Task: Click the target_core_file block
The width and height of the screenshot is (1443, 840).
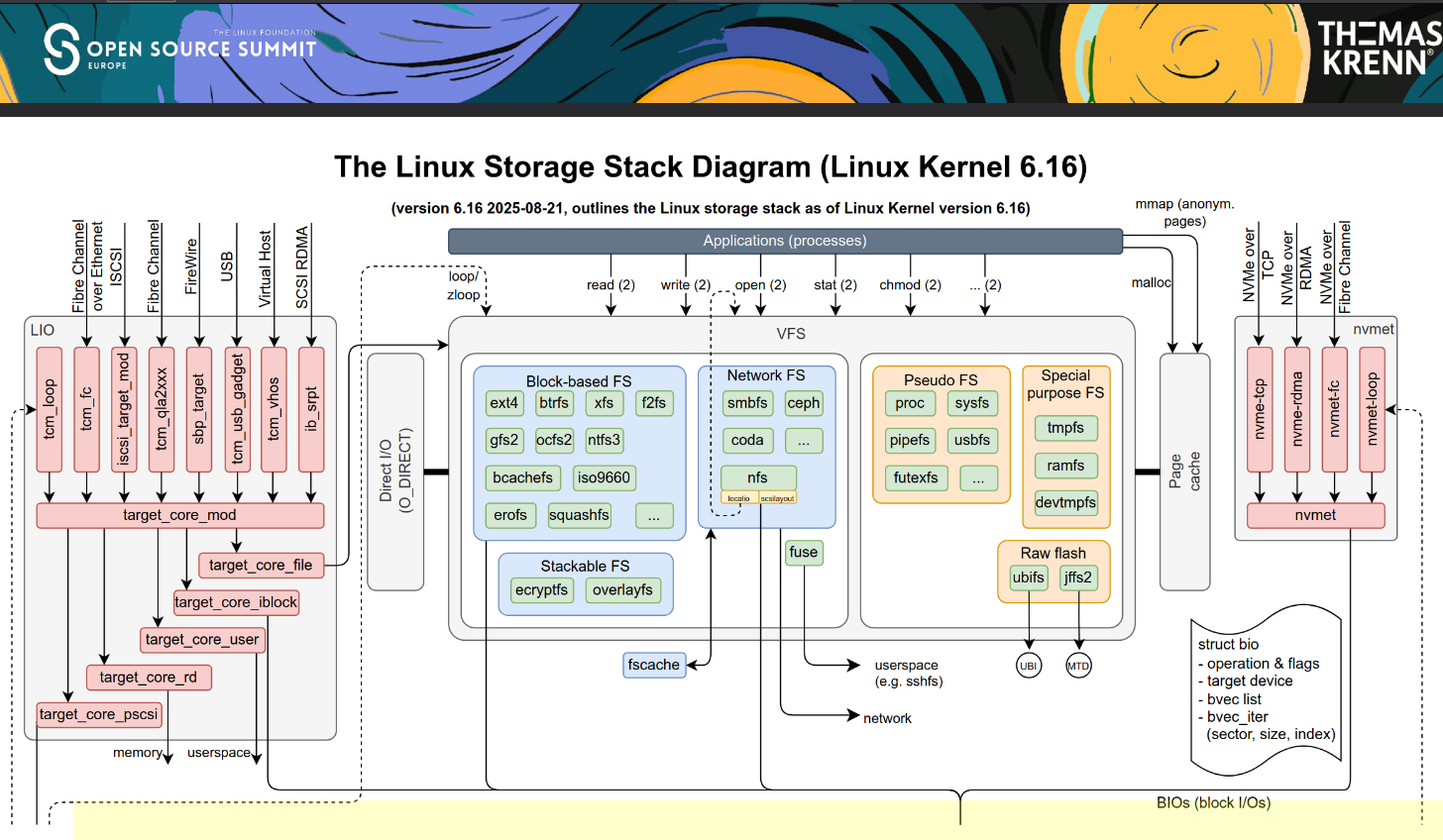Action: point(261,565)
